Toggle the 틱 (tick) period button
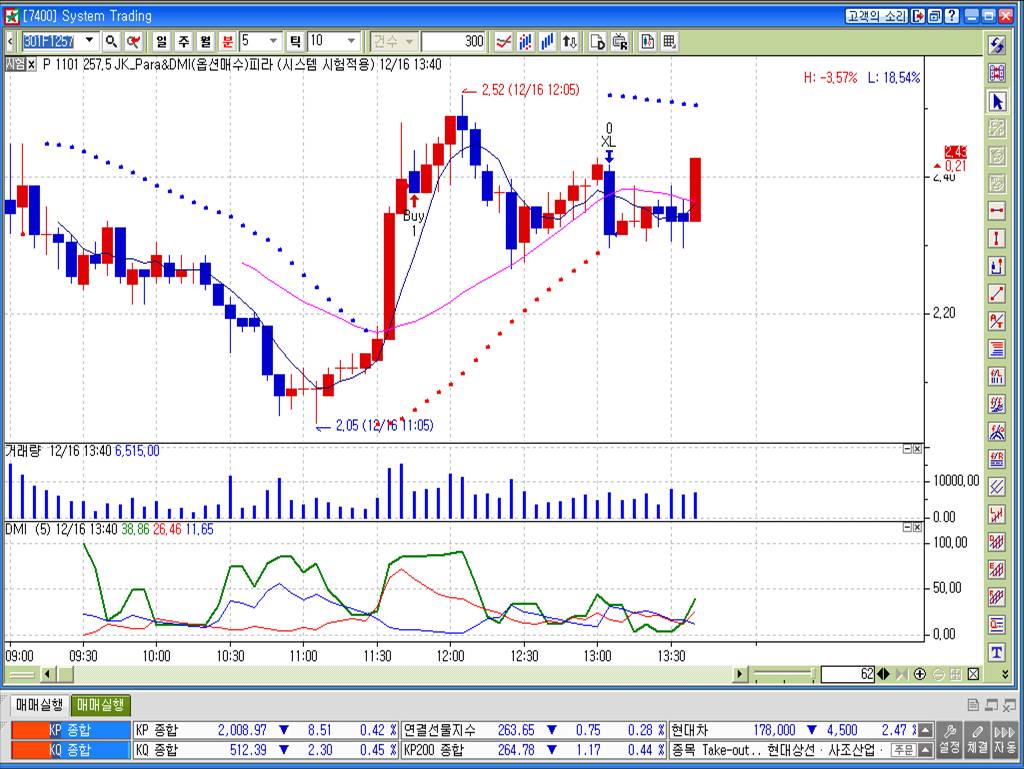The image size is (1024, 769). [295, 41]
